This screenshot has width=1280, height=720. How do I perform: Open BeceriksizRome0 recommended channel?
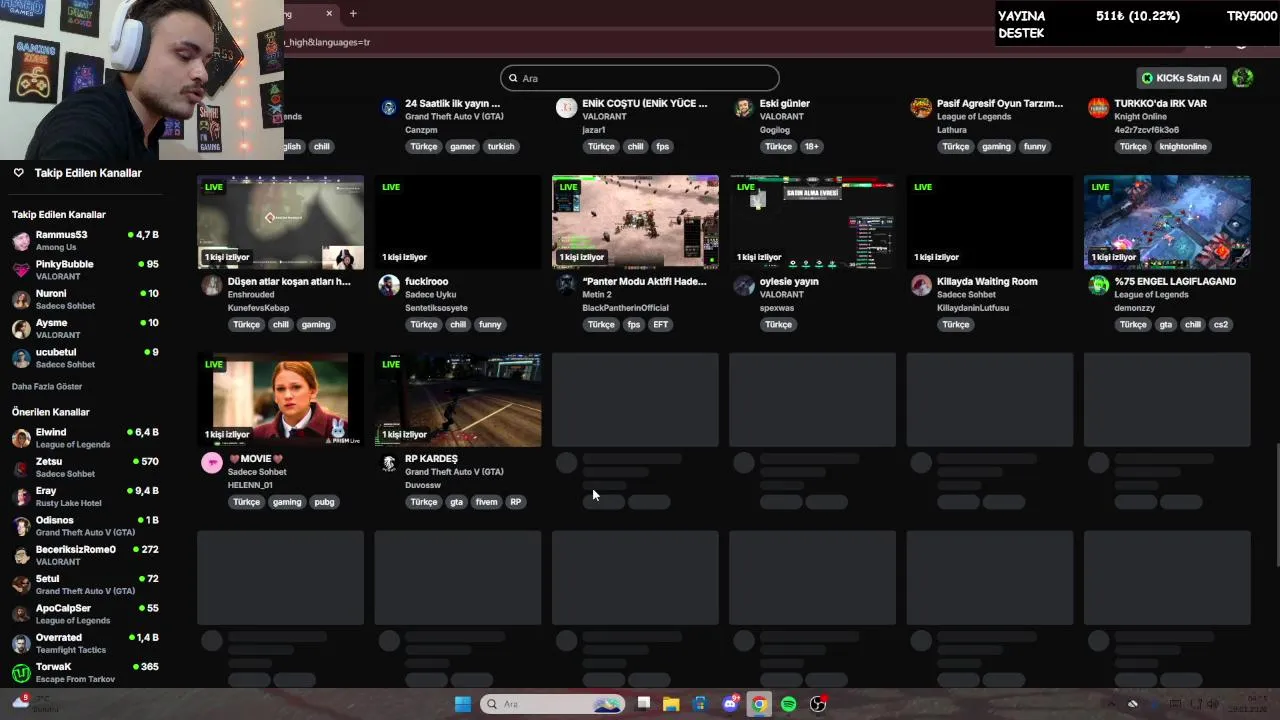coord(85,555)
